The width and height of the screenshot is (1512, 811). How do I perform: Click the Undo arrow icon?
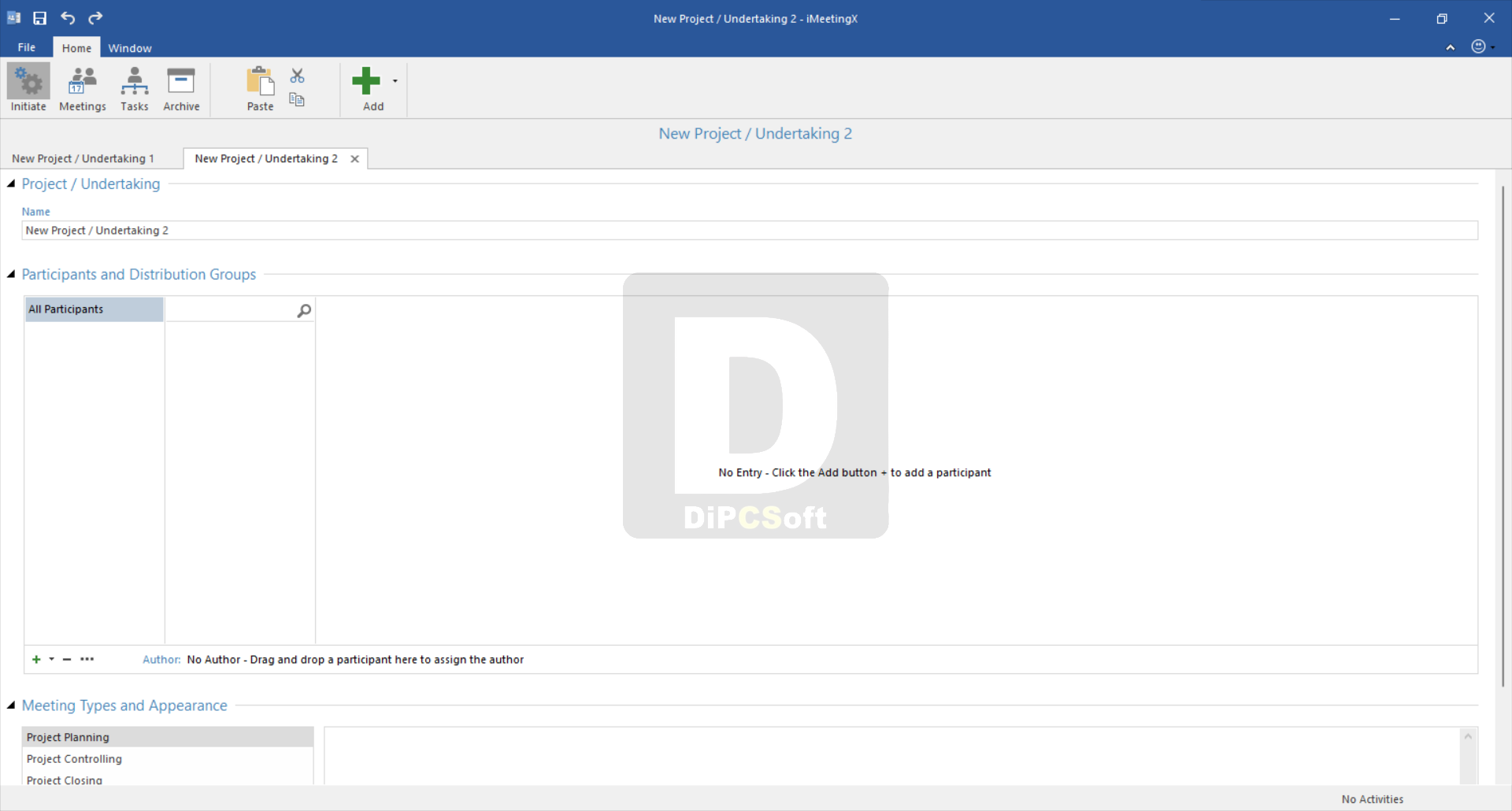pos(68,18)
